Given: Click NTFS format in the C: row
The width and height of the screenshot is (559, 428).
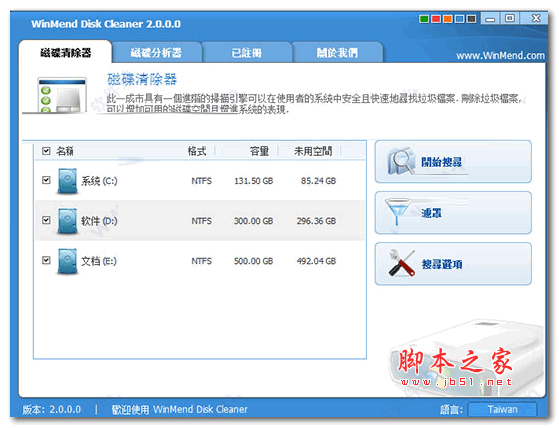Looking at the screenshot, I should pos(201,181).
